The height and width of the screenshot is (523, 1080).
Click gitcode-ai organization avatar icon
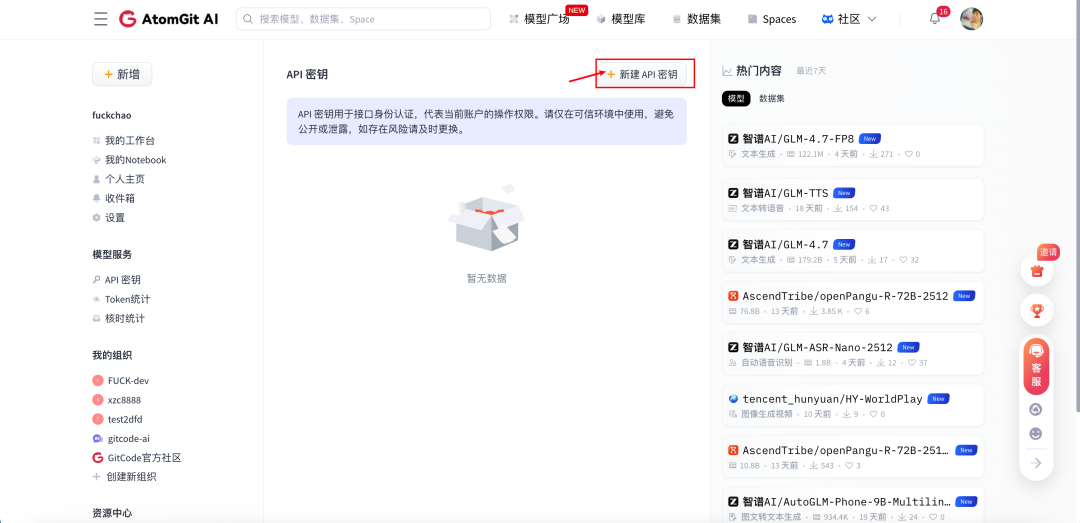click(97, 438)
